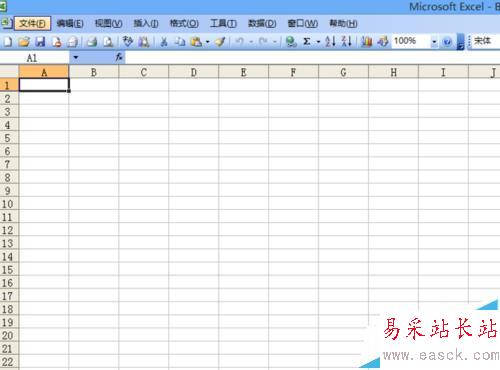Select row 10 by its header
The height and width of the screenshot is (370, 500).
pyautogui.click(x=9, y=203)
